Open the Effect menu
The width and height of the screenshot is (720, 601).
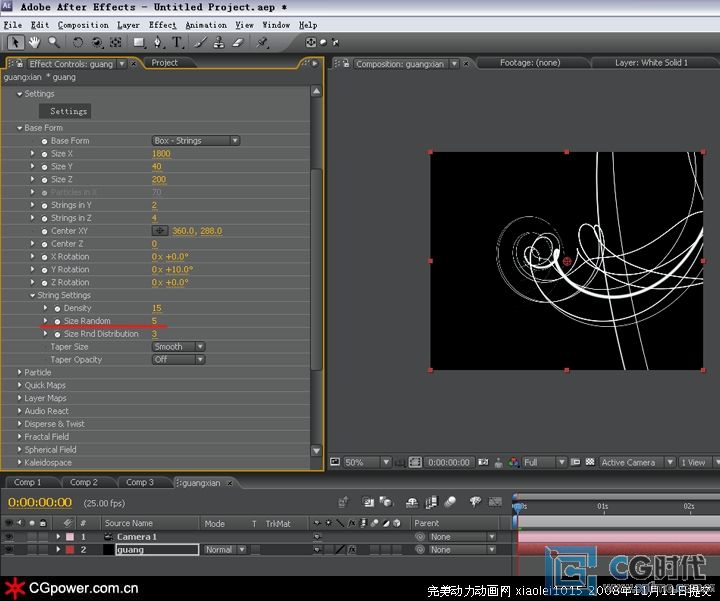162,25
